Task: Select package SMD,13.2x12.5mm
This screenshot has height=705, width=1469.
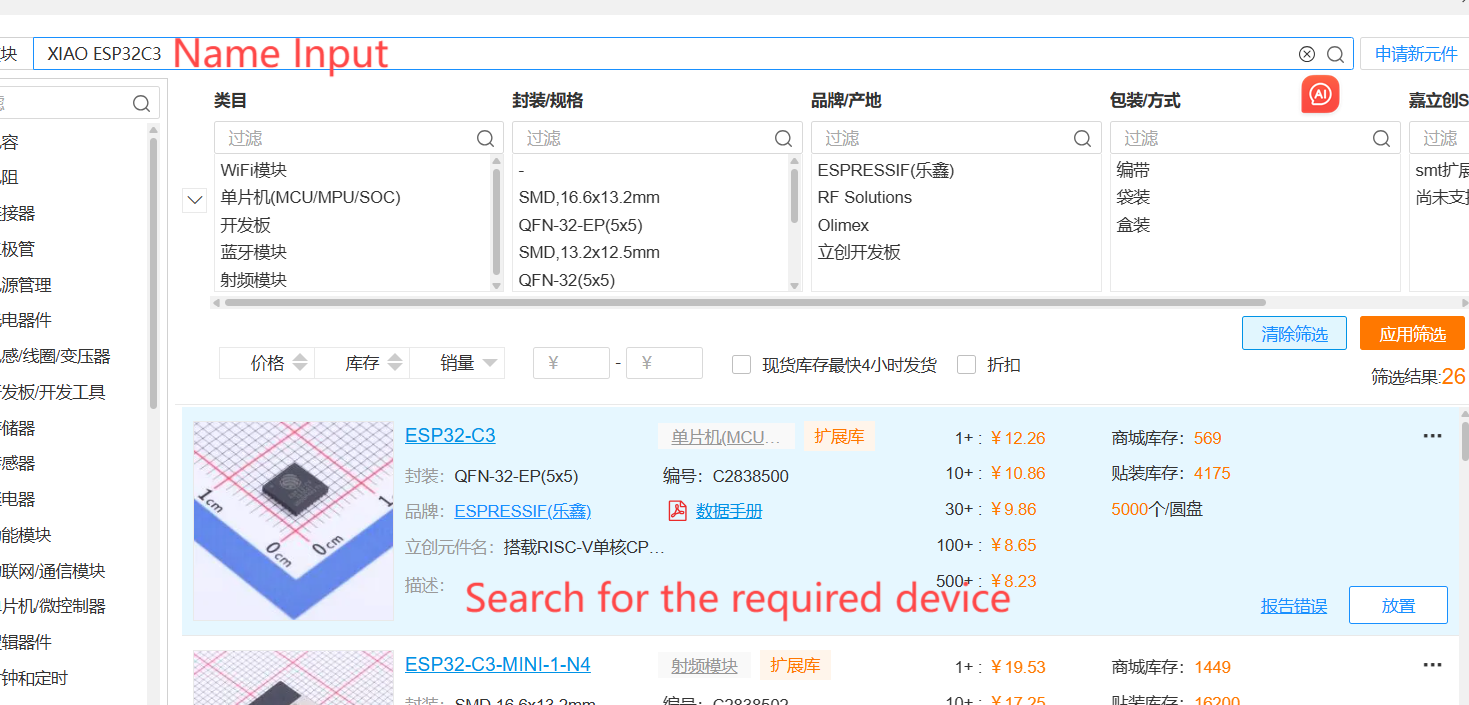Action: [589, 252]
